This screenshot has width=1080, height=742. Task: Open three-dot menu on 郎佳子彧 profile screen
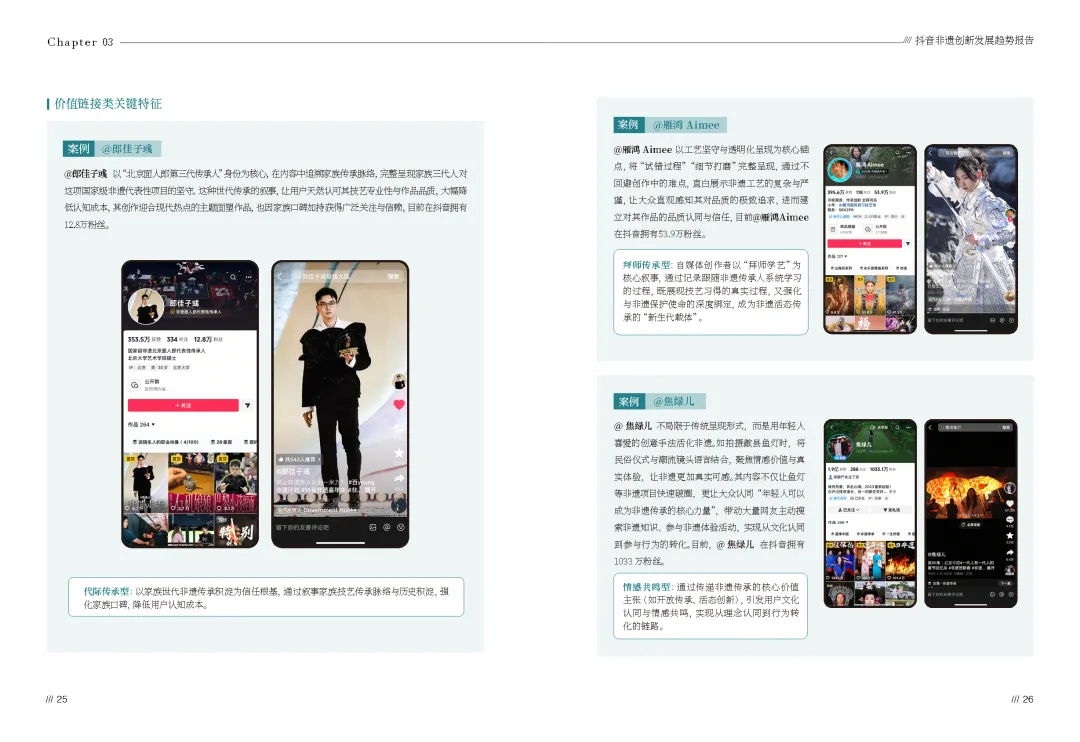point(249,277)
